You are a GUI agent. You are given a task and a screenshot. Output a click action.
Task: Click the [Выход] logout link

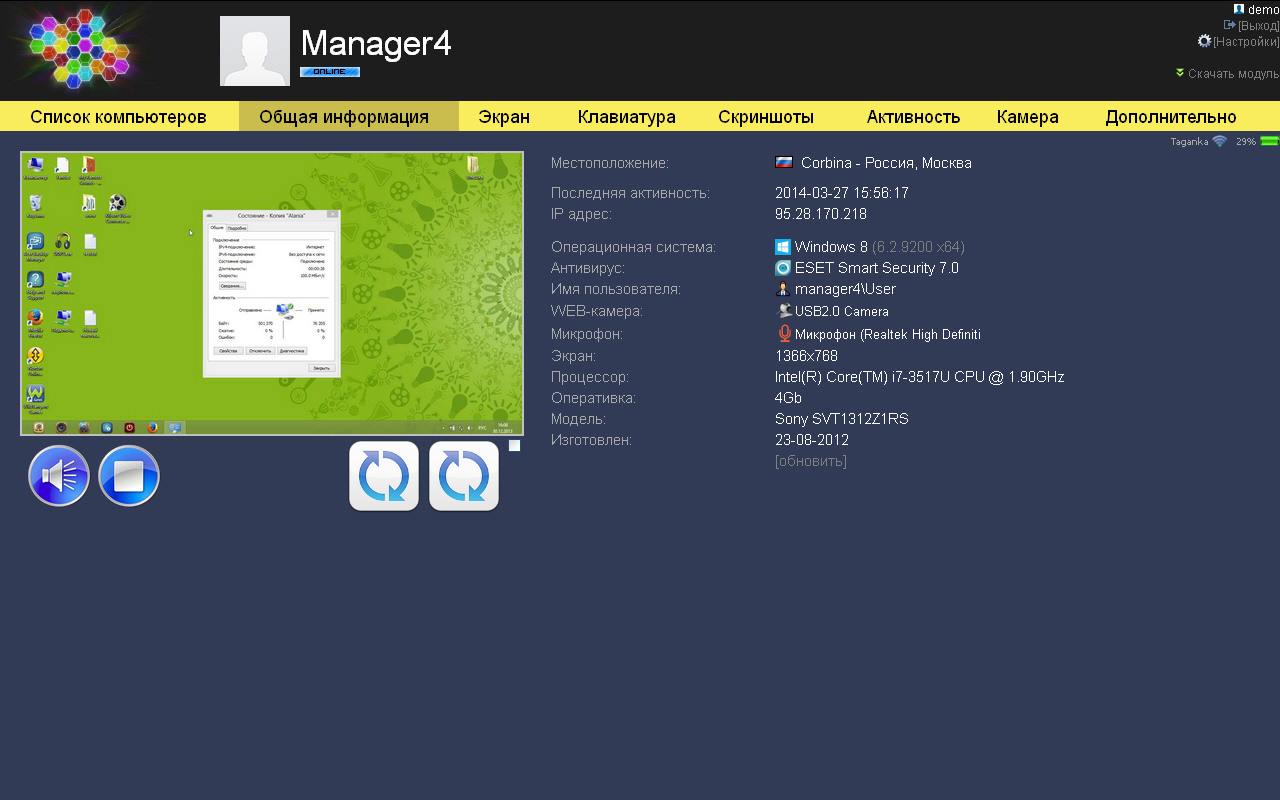click(x=1258, y=25)
